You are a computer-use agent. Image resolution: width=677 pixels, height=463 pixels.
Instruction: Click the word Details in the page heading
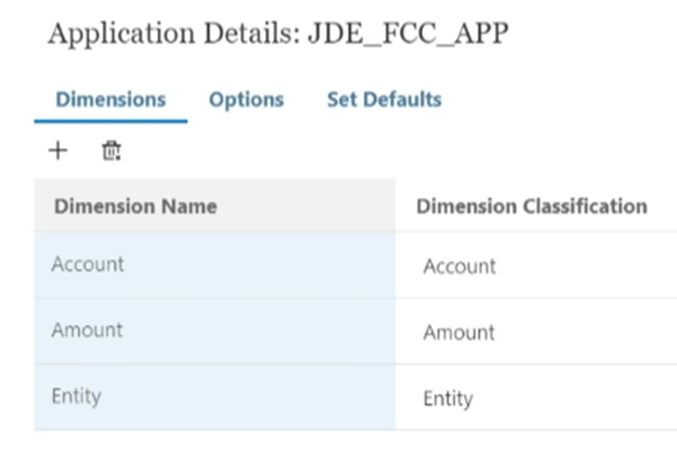click(x=252, y=33)
